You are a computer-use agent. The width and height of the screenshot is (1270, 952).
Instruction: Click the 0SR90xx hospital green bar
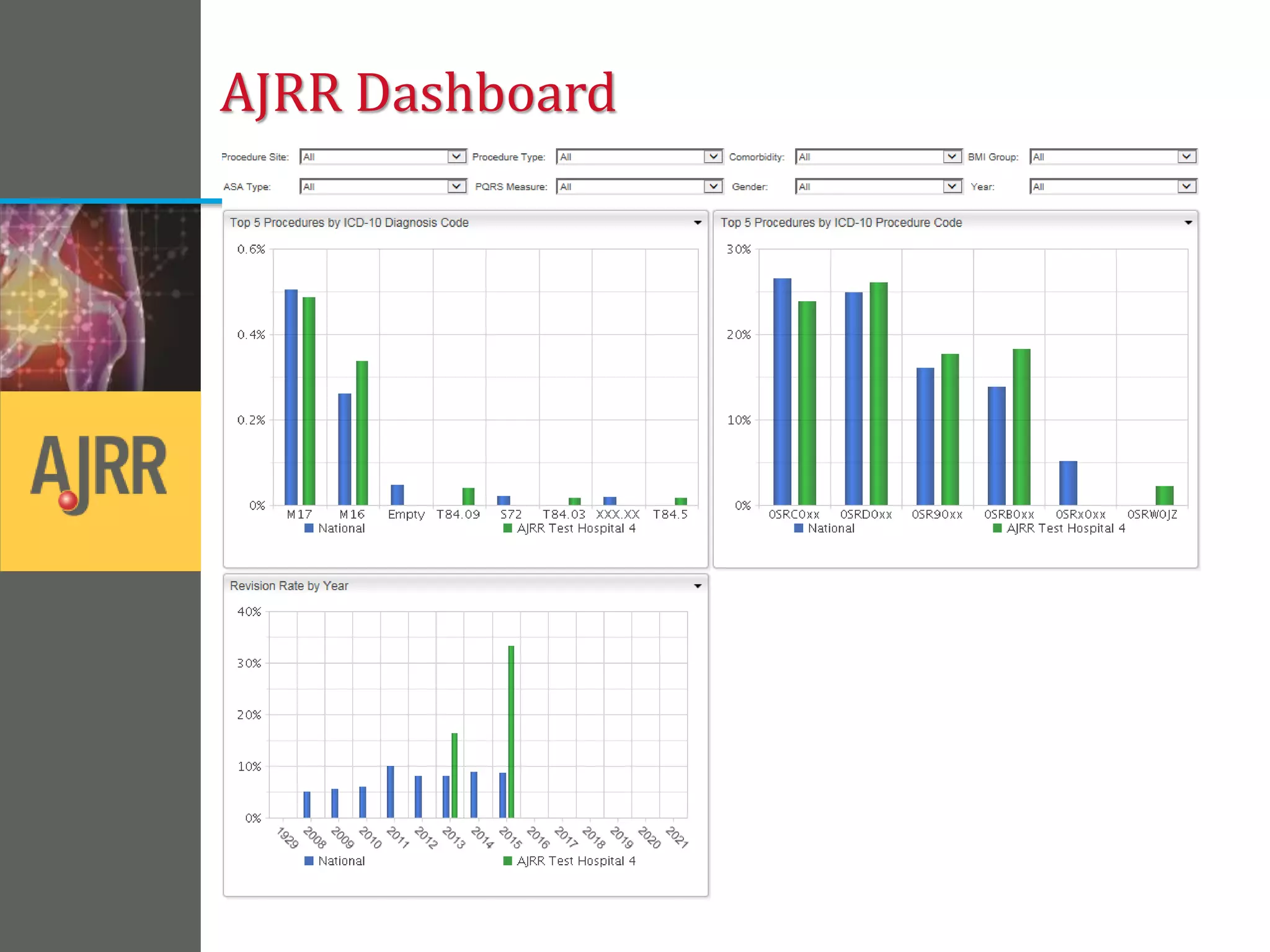950,430
